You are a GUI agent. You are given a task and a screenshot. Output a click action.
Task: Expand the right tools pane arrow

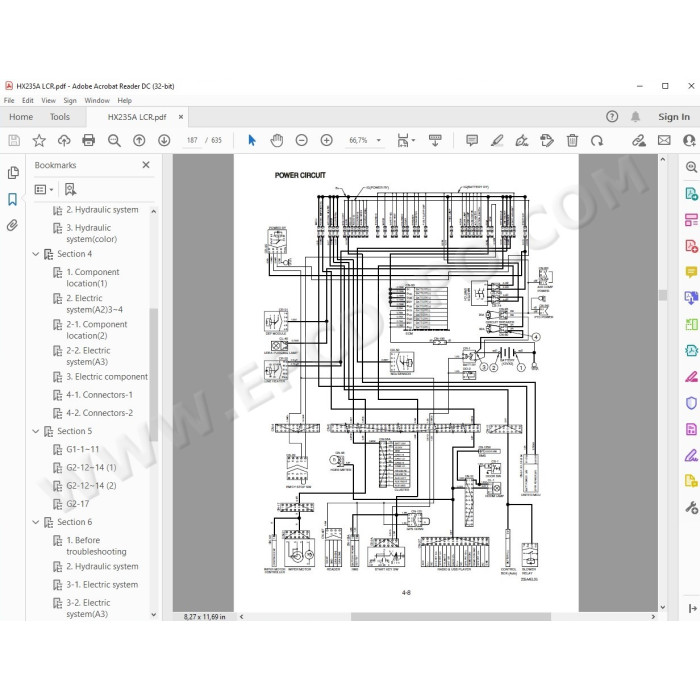tap(692, 608)
